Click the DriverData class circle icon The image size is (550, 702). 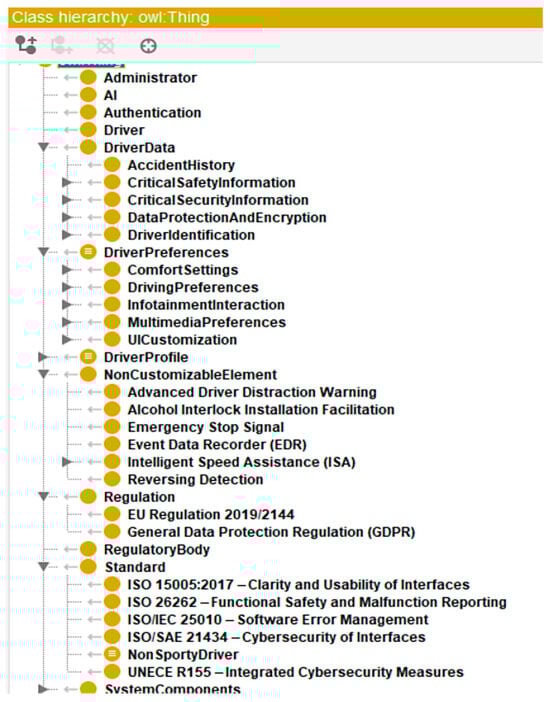(x=88, y=147)
